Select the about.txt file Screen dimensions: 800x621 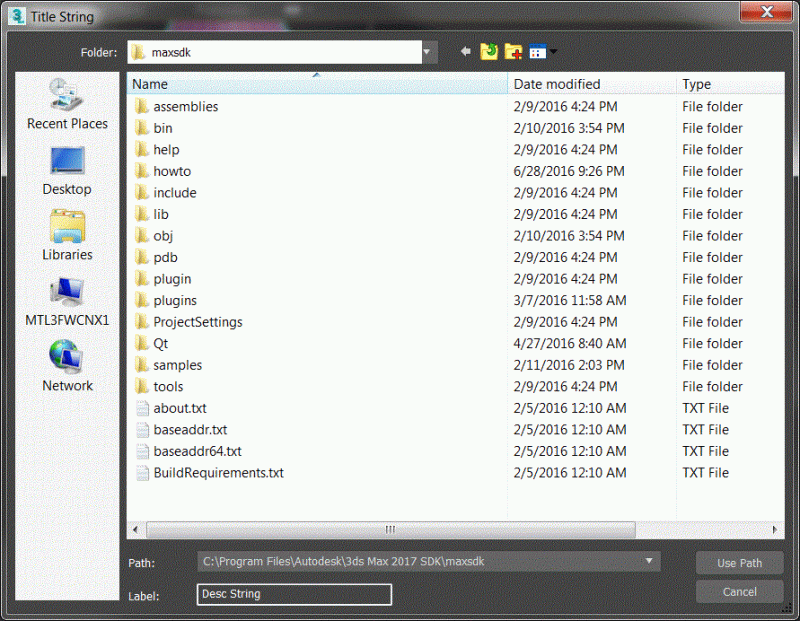(x=180, y=408)
